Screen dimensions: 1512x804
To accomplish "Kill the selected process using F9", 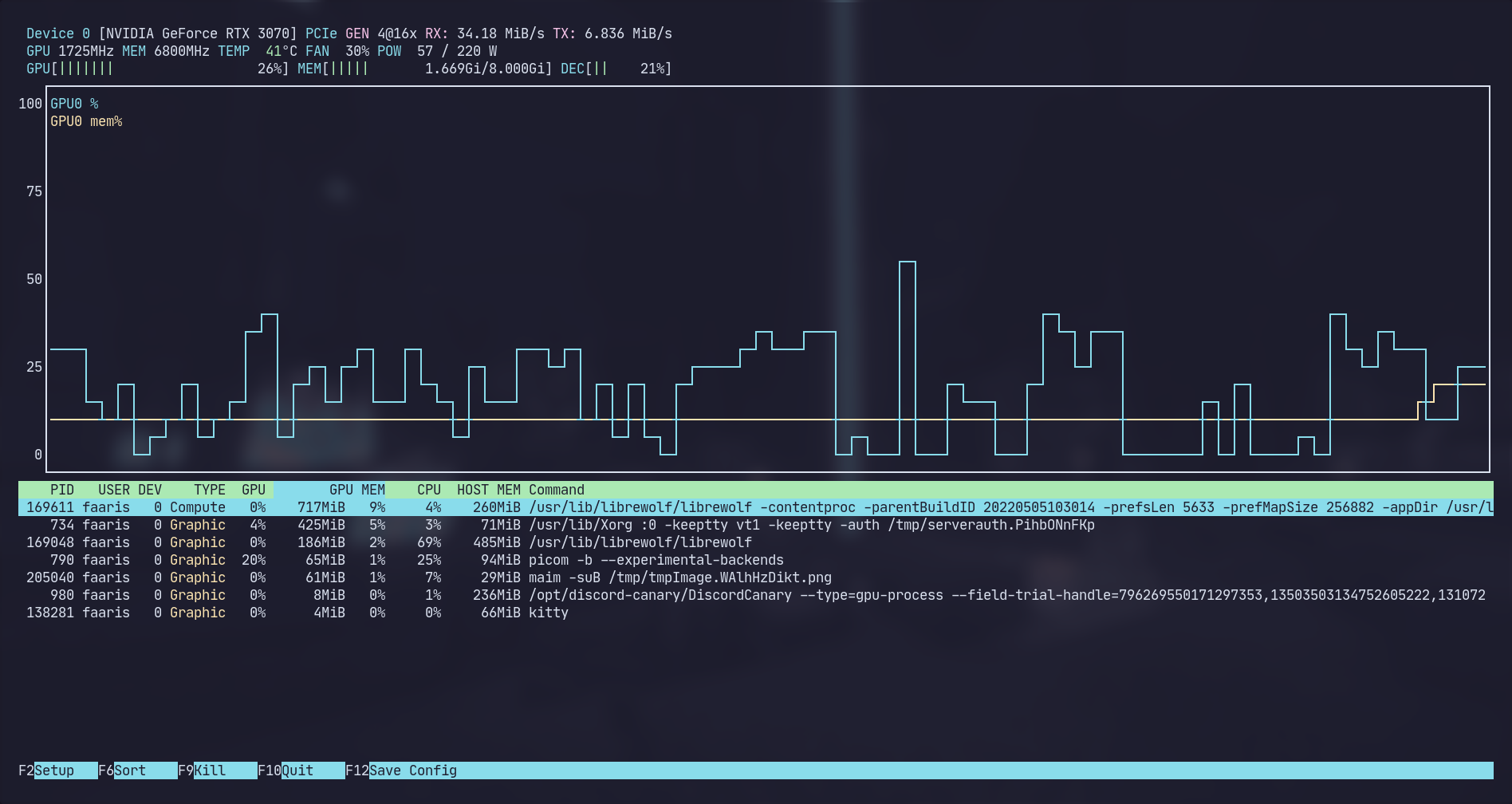I will click(x=203, y=770).
